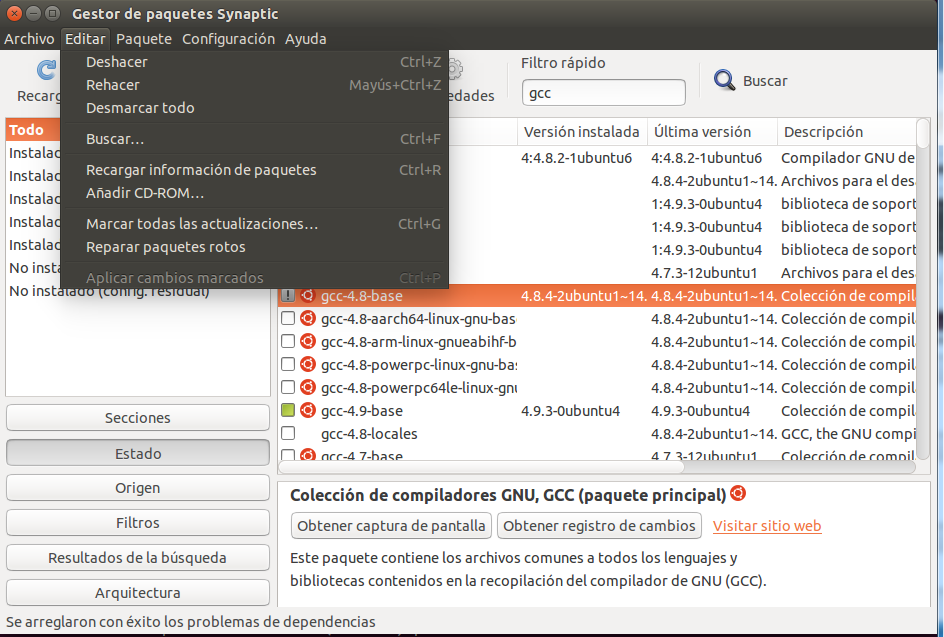Click Ubuntu icon beside gcc-4.8-arm-linux-gnueabihf-base
Viewport: 944px width, 637px height.
click(308, 341)
